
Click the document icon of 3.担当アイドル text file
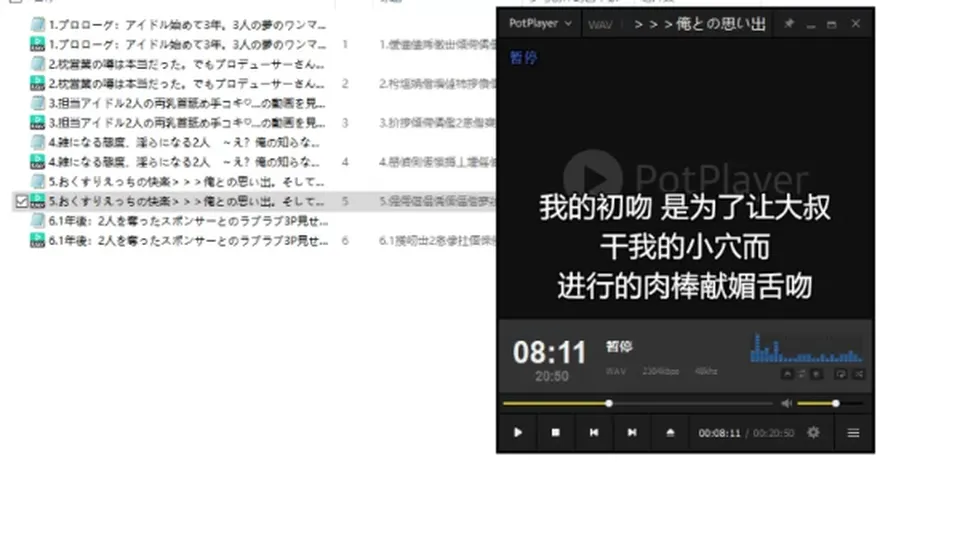[x=38, y=103]
